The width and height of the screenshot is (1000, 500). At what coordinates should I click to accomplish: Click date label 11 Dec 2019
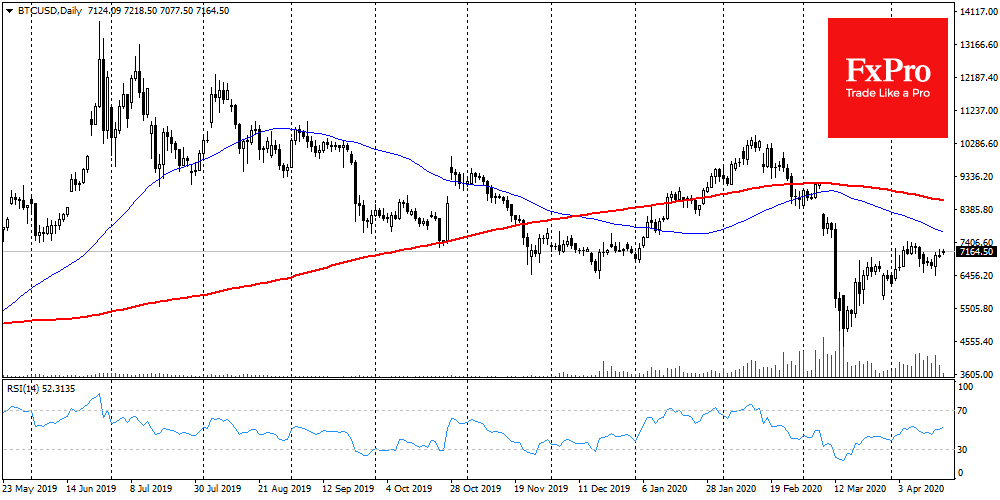(603, 489)
